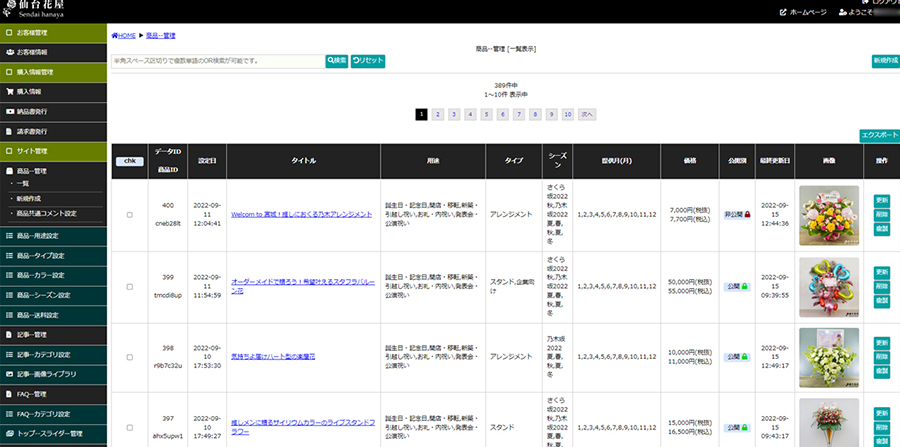This screenshot has width=900, height=447.
Task: Click the balloon product thumbnail for item 399
Action: coord(829,287)
